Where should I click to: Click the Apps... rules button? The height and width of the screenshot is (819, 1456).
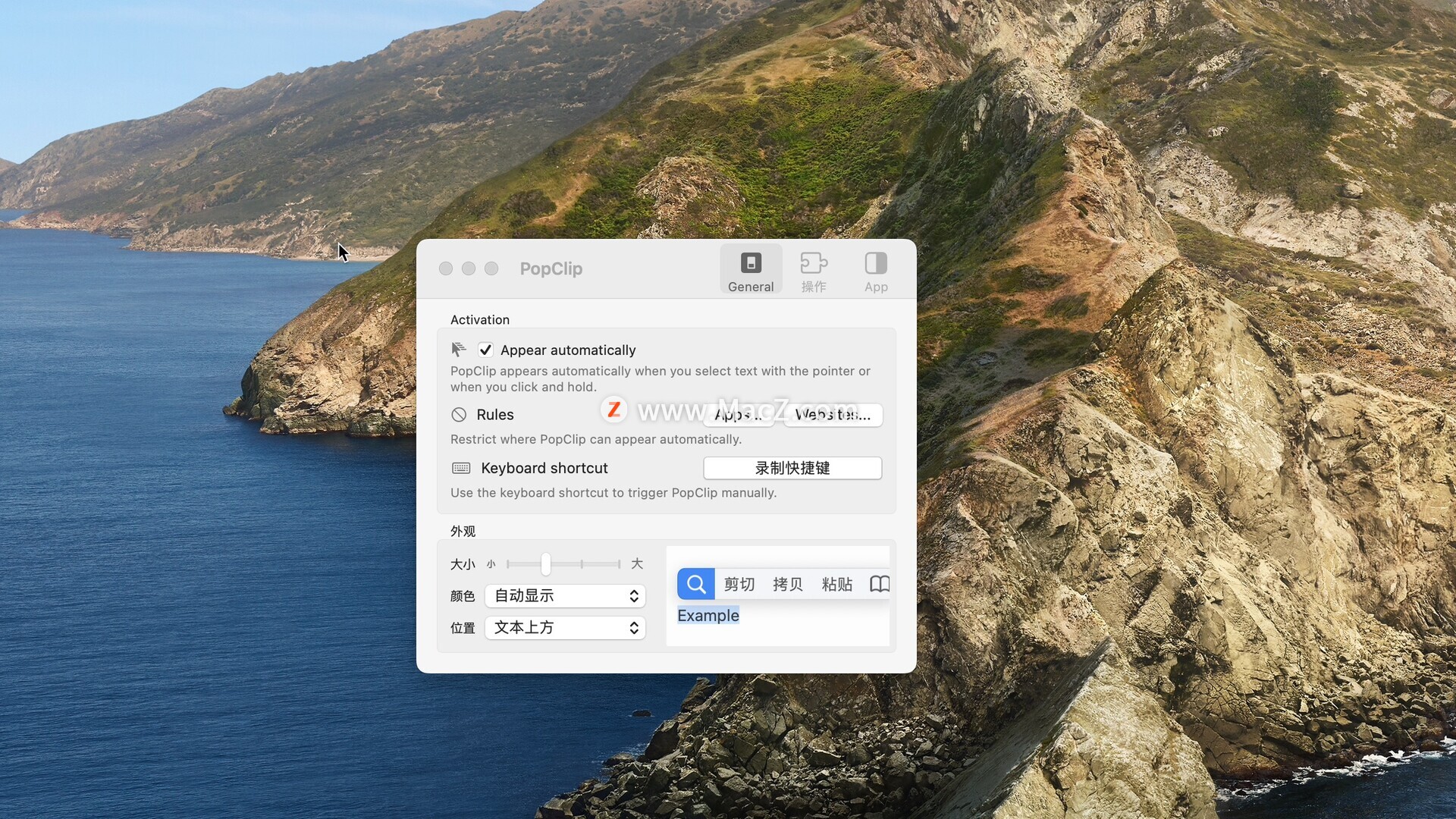738,415
